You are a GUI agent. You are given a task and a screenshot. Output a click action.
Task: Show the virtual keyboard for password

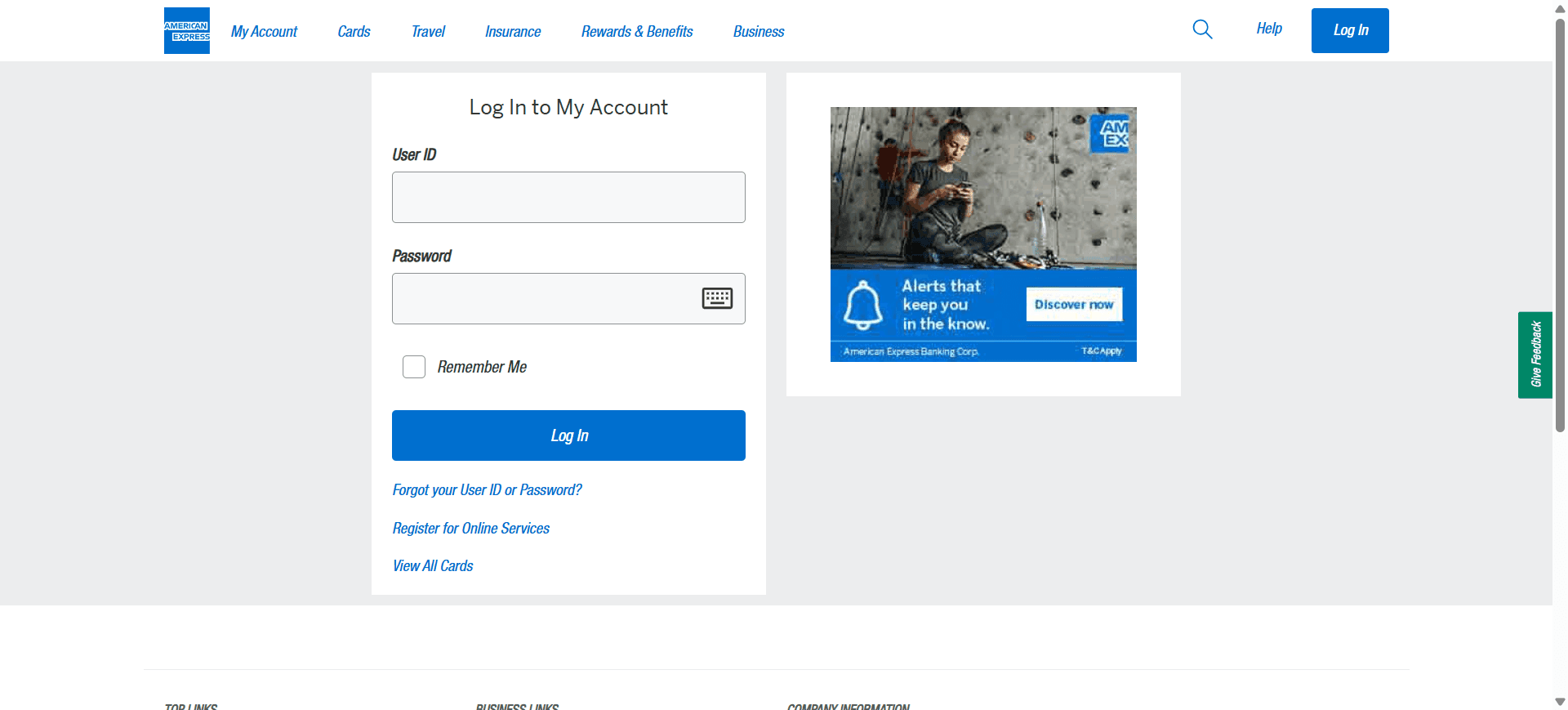[717, 298]
